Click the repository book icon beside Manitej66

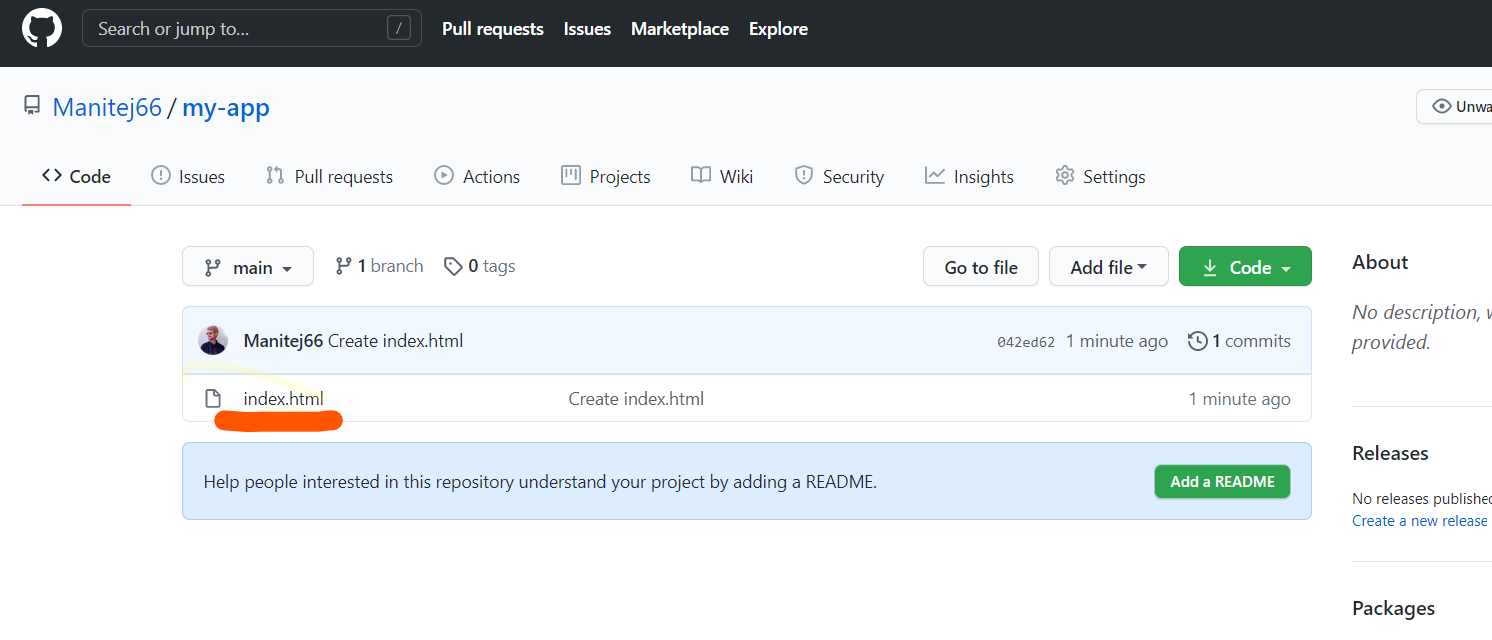coord(33,107)
